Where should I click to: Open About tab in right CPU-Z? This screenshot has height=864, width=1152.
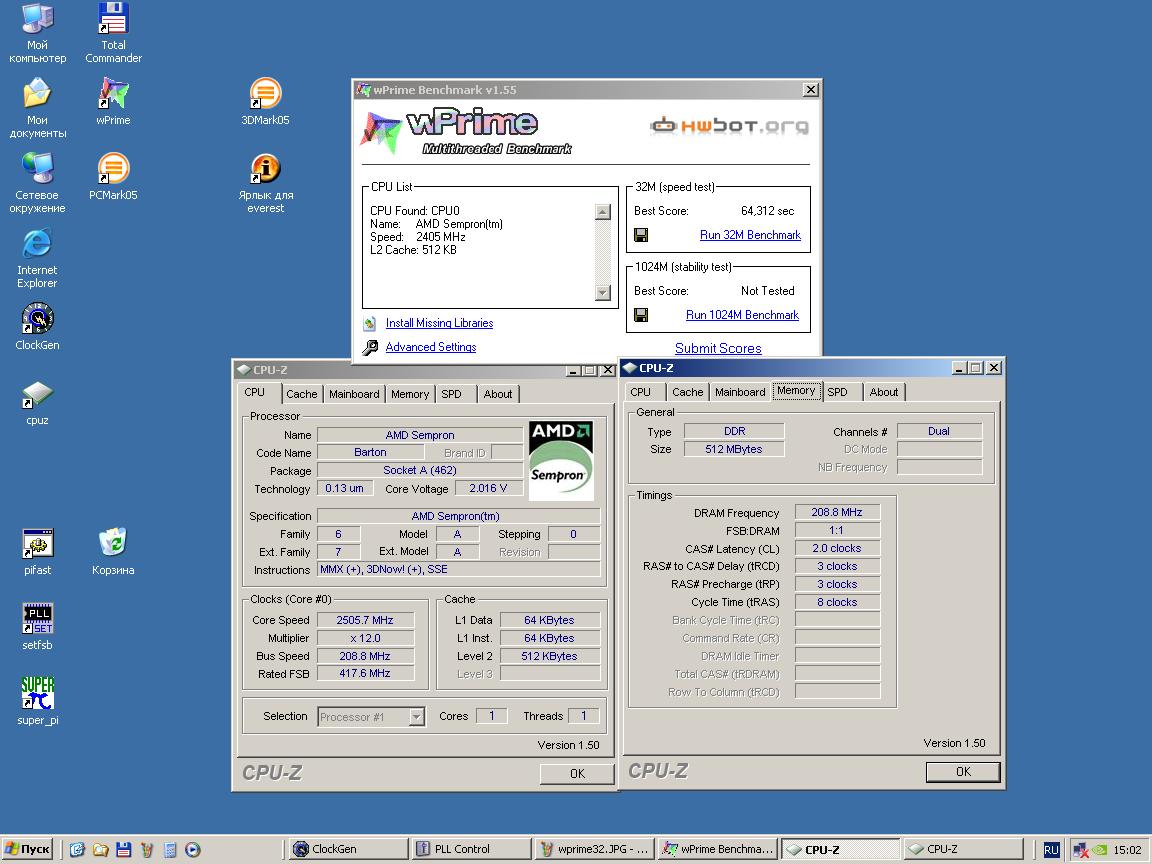point(884,392)
